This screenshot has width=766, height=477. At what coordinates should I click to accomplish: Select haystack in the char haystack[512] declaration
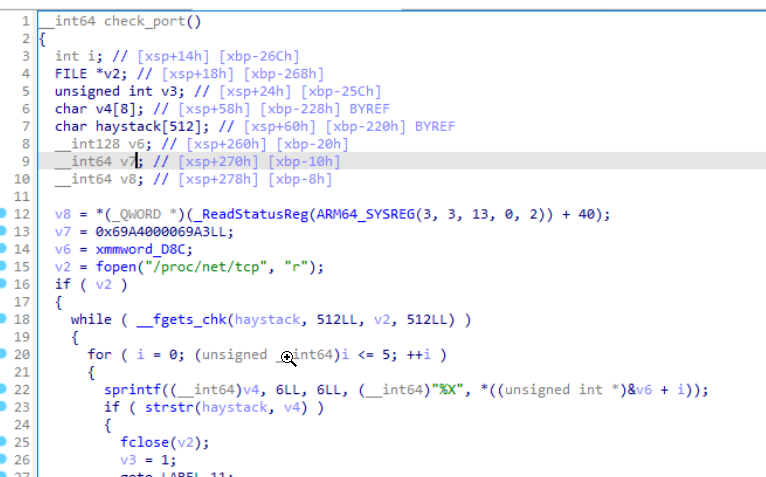(x=128, y=126)
